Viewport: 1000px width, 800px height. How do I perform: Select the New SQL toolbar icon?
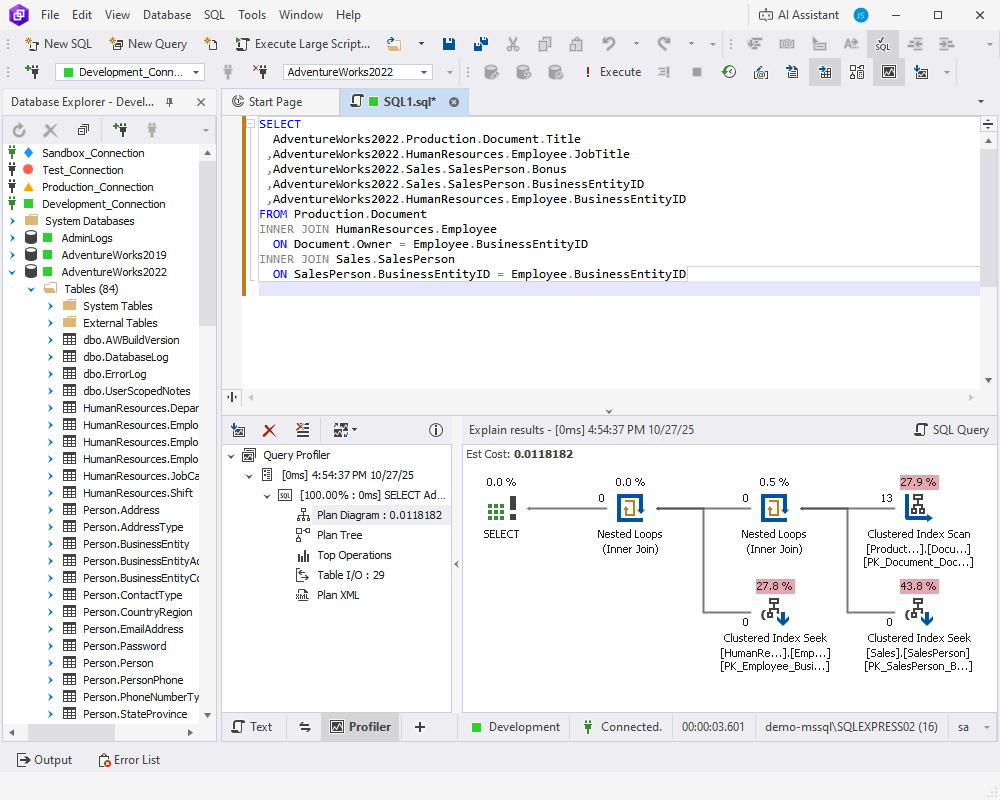pos(57,44)
